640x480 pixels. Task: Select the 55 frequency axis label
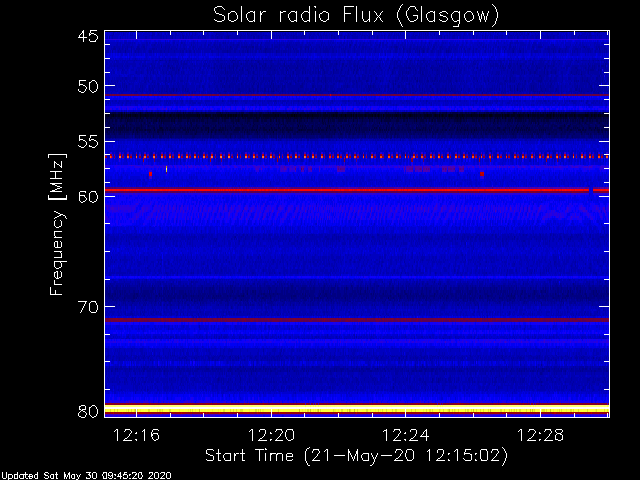88,142
